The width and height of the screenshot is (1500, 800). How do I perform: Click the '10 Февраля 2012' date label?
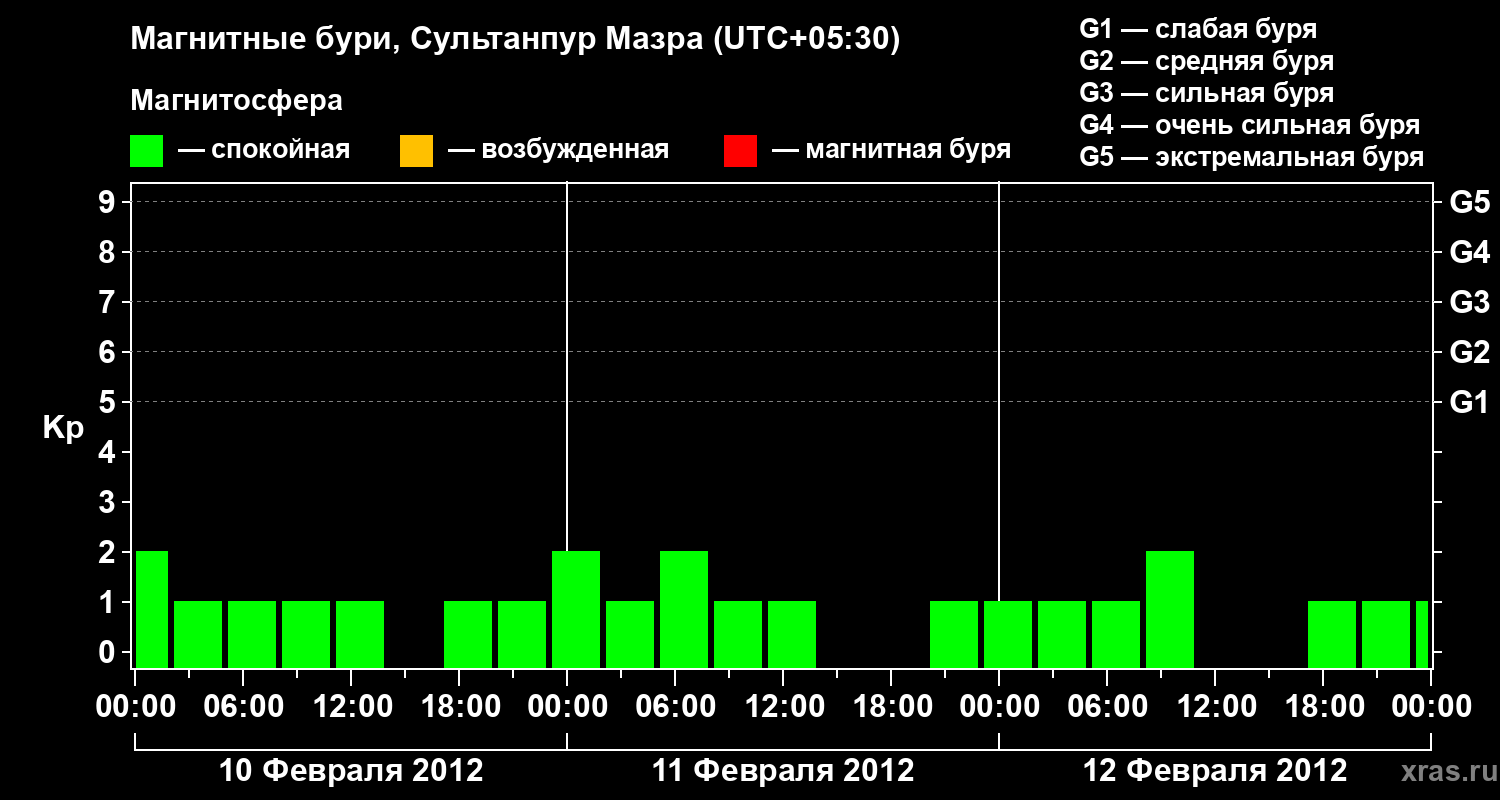click(351, 771)
